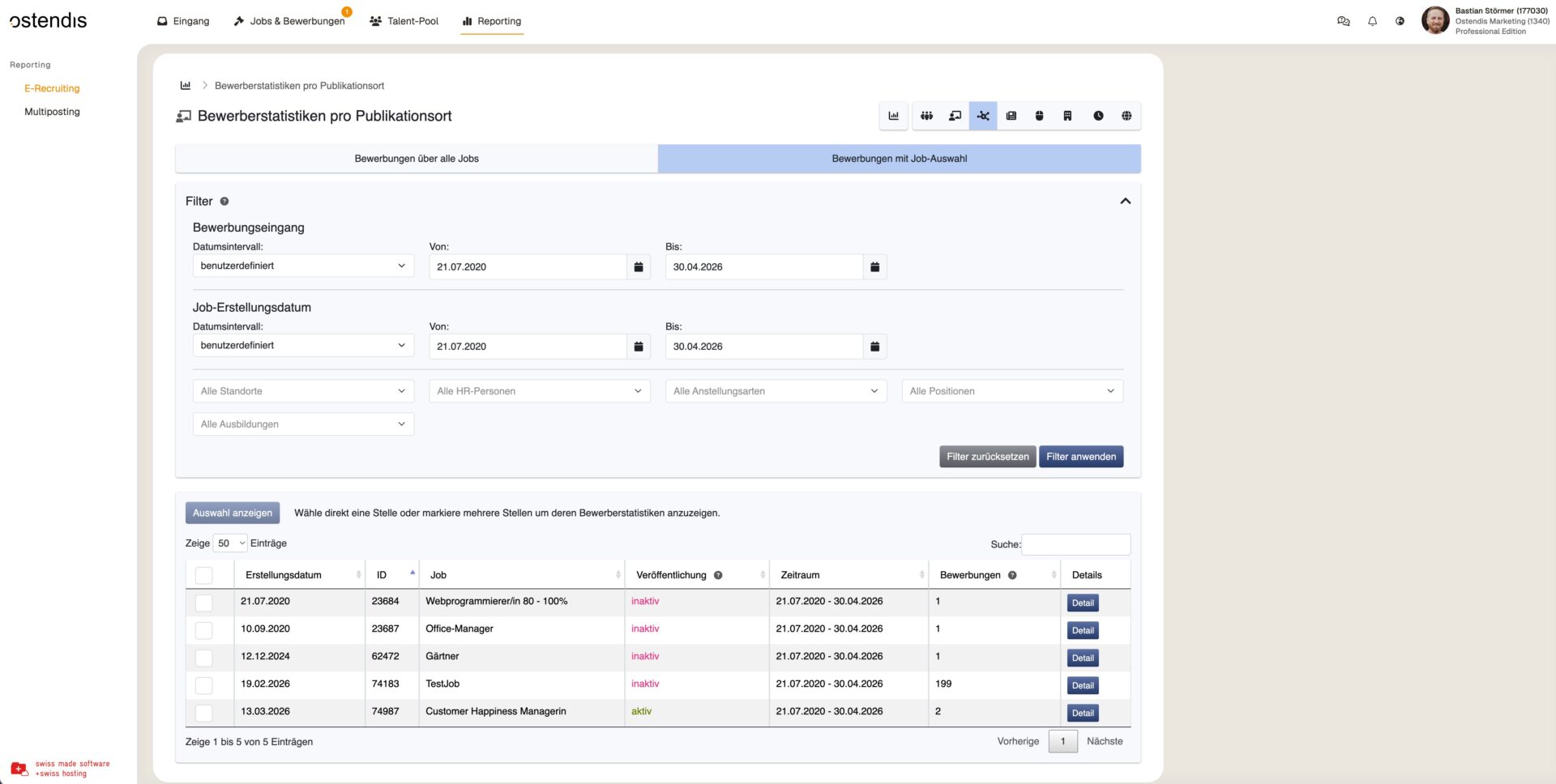
Task: Toggle the select-all checkbox in table header
Action: tap(204, 575)
